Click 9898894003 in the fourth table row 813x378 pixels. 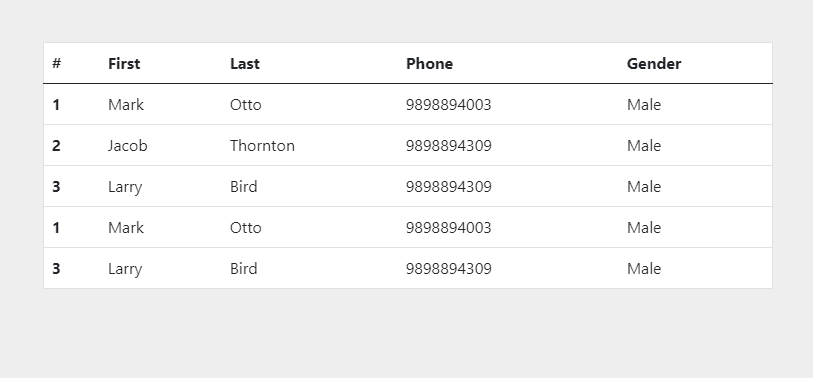[x=448, y=228]
